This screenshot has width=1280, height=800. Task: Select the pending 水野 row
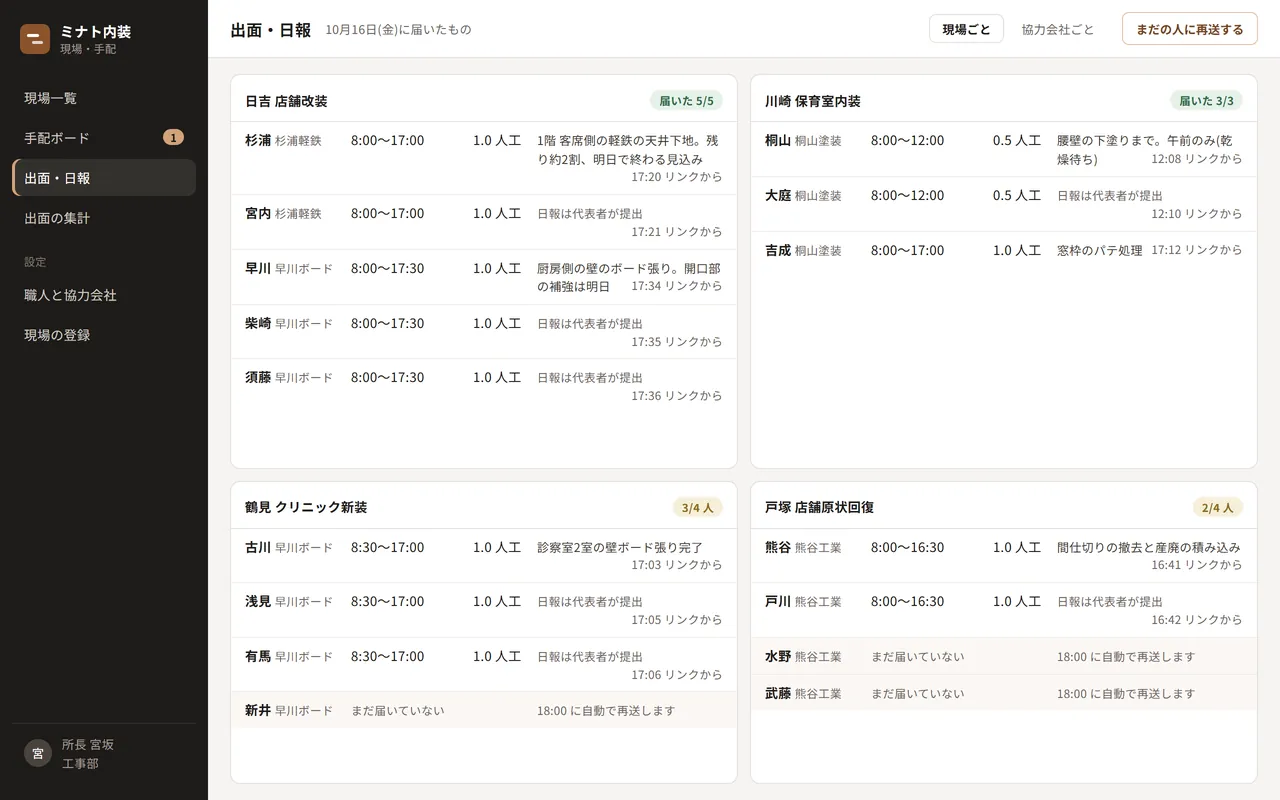1004,656
